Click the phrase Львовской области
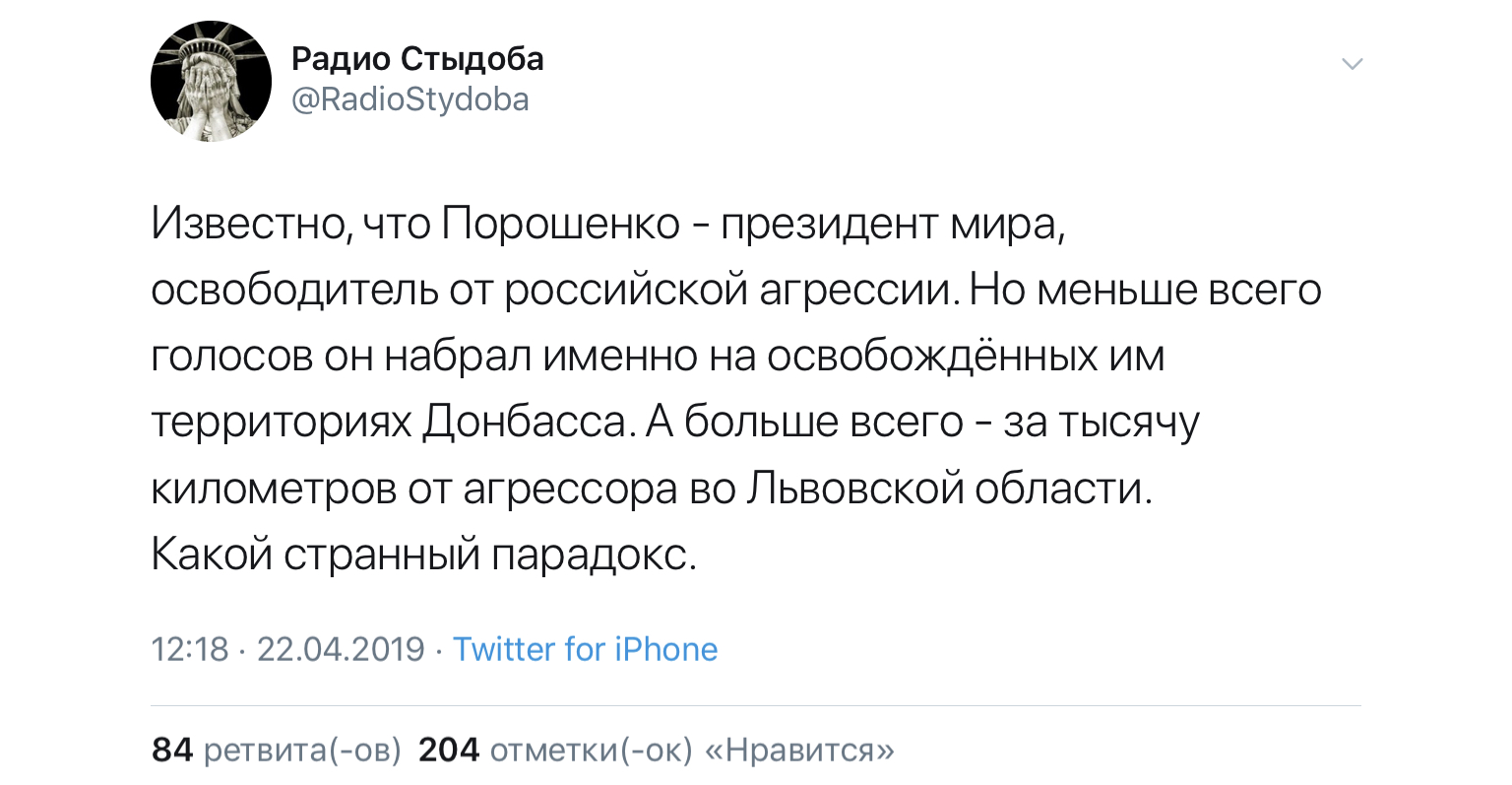 (x=949, y=490)
